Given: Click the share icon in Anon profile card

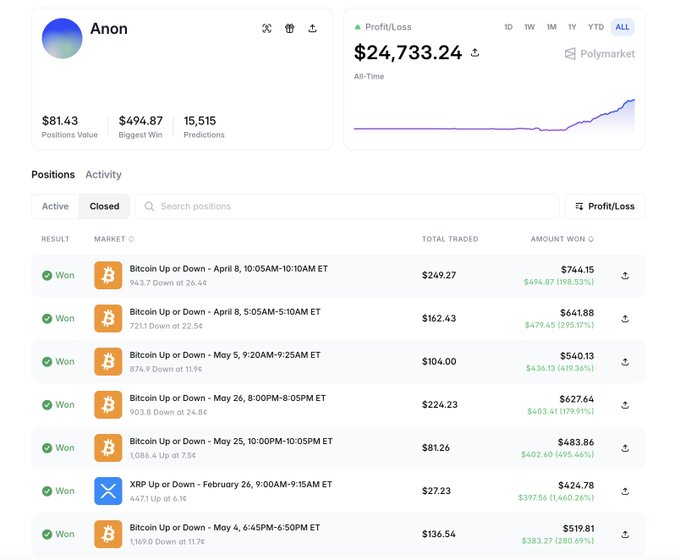Looking at the screenshot, I should click(312, 29).
